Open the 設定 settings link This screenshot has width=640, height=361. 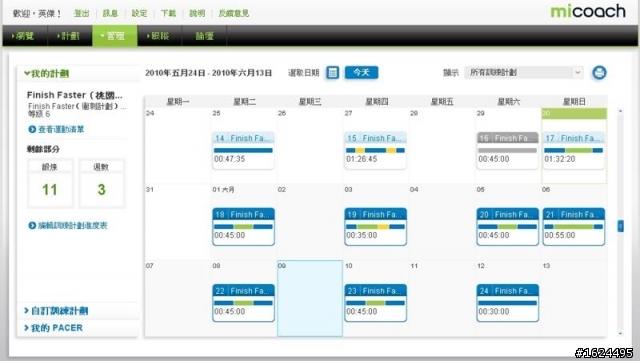tap(139, 13)
